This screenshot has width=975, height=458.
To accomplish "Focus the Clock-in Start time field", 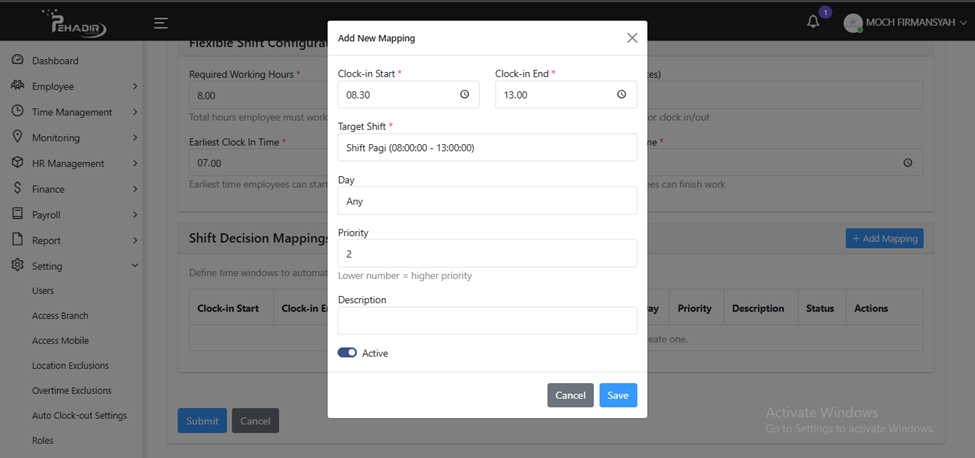I will (409, 94).
